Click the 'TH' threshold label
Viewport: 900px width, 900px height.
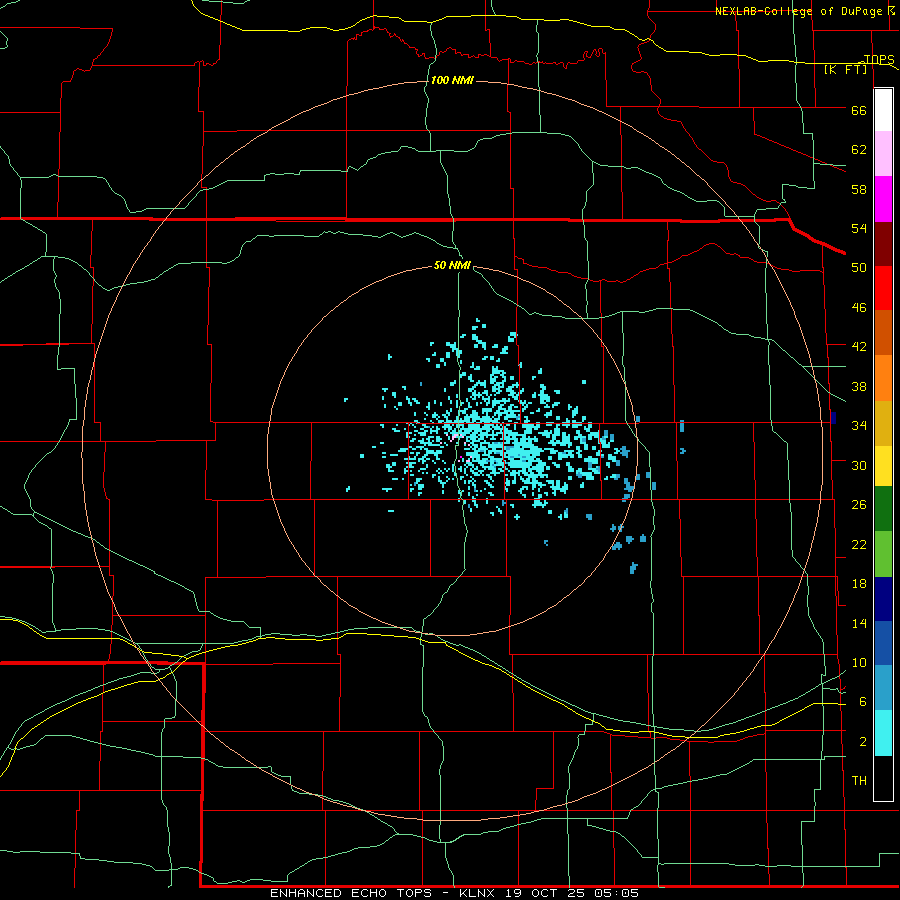tap(859, 781)
